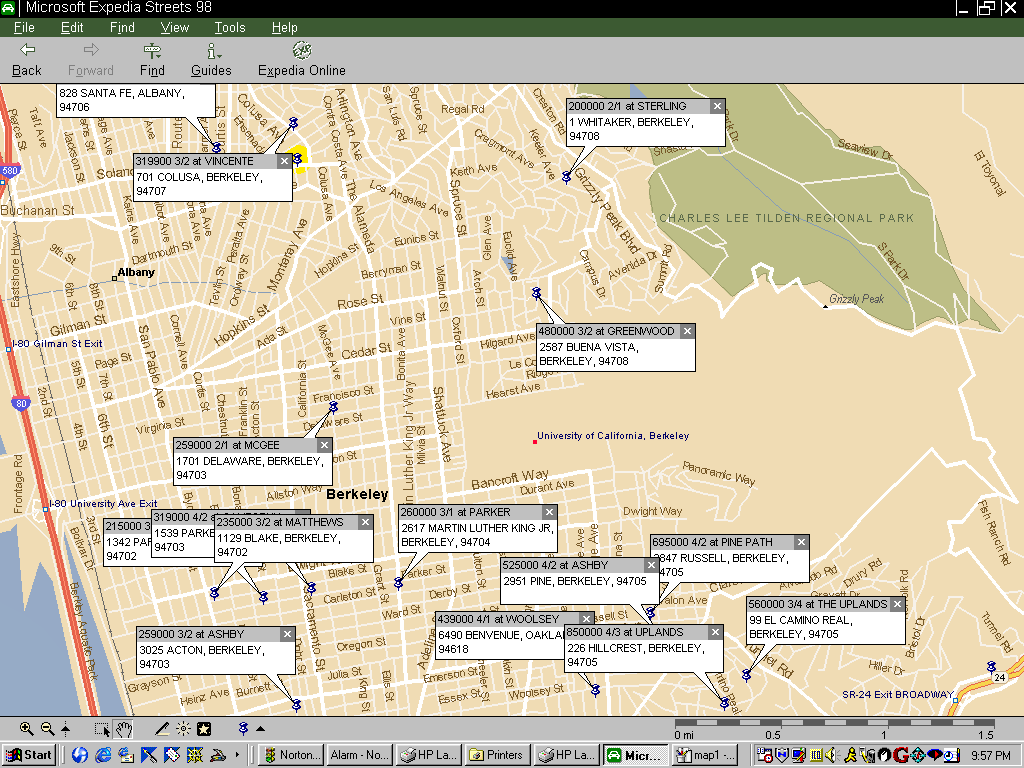Close the 695000 4/2 at PINE PATH balloon
The image size is (1024, 768).
(x=801, y=542)
